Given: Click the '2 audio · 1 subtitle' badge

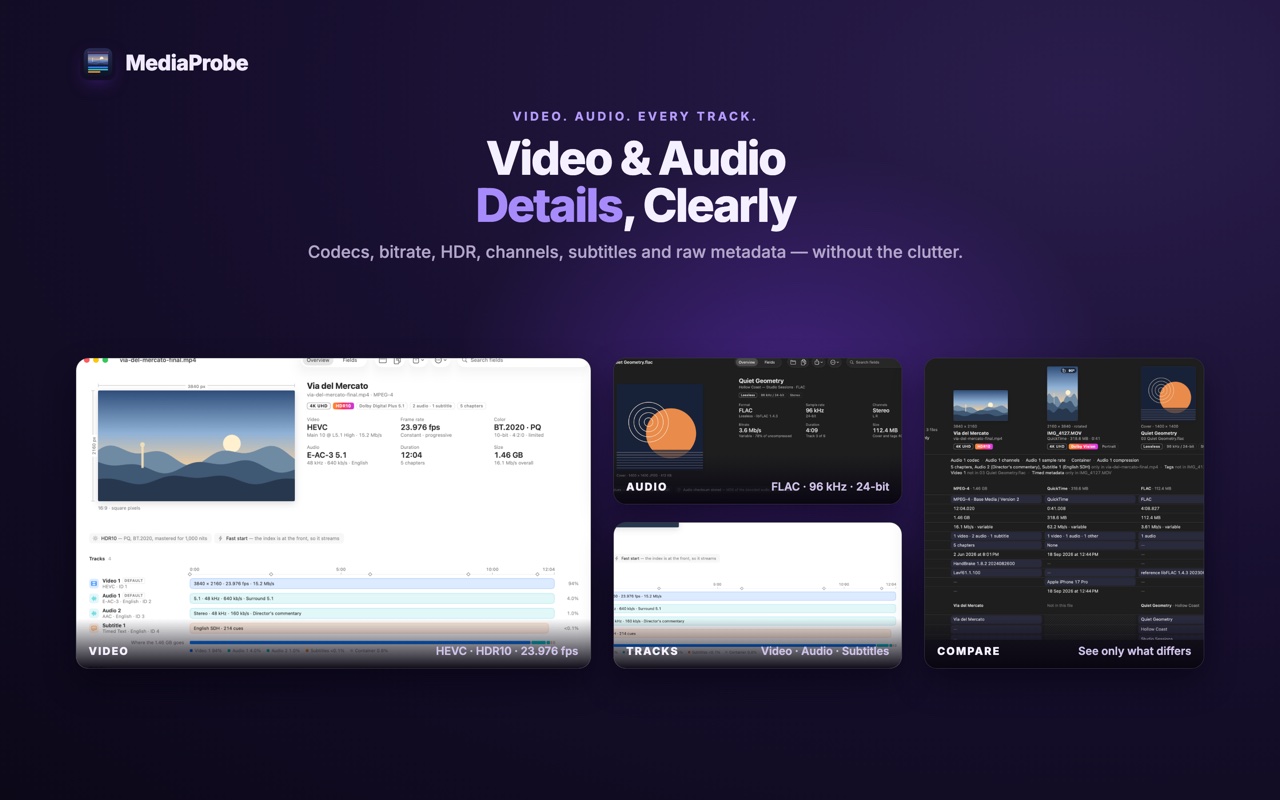Looking at the screenshot, I should 432,406.
